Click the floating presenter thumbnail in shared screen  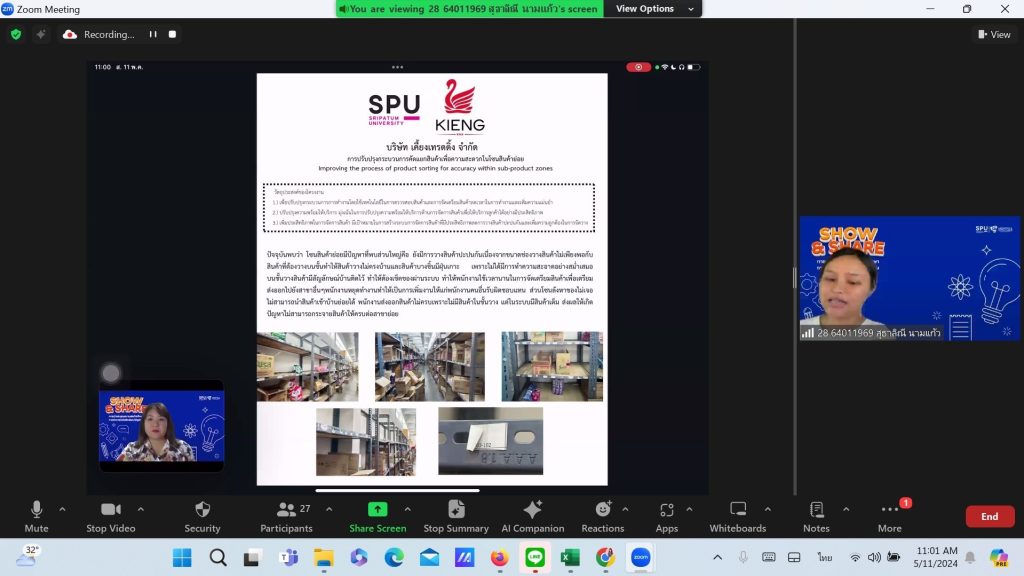(x=161, y=426)
